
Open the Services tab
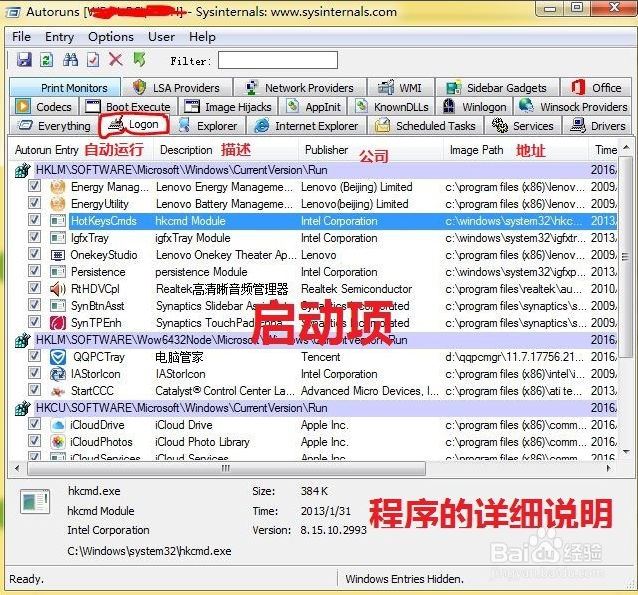point(523,126)
